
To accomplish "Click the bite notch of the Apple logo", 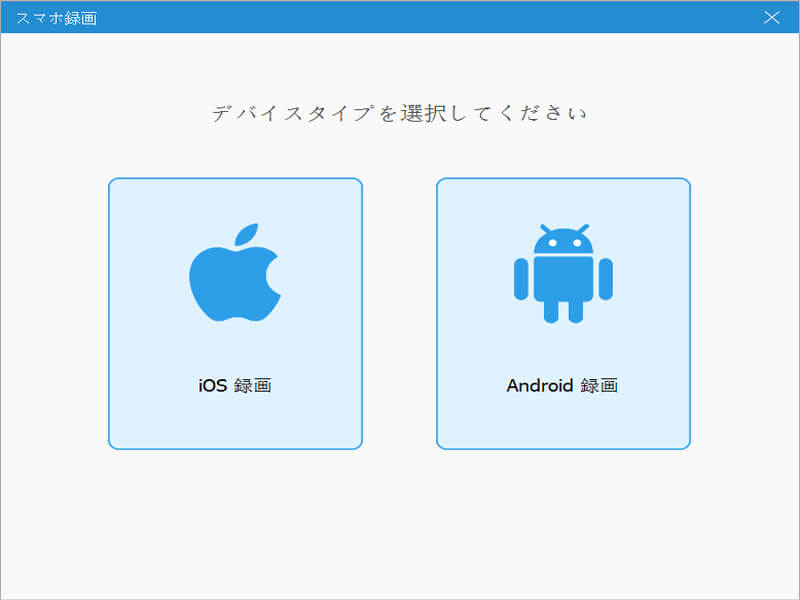I will [x=273, y=274].
